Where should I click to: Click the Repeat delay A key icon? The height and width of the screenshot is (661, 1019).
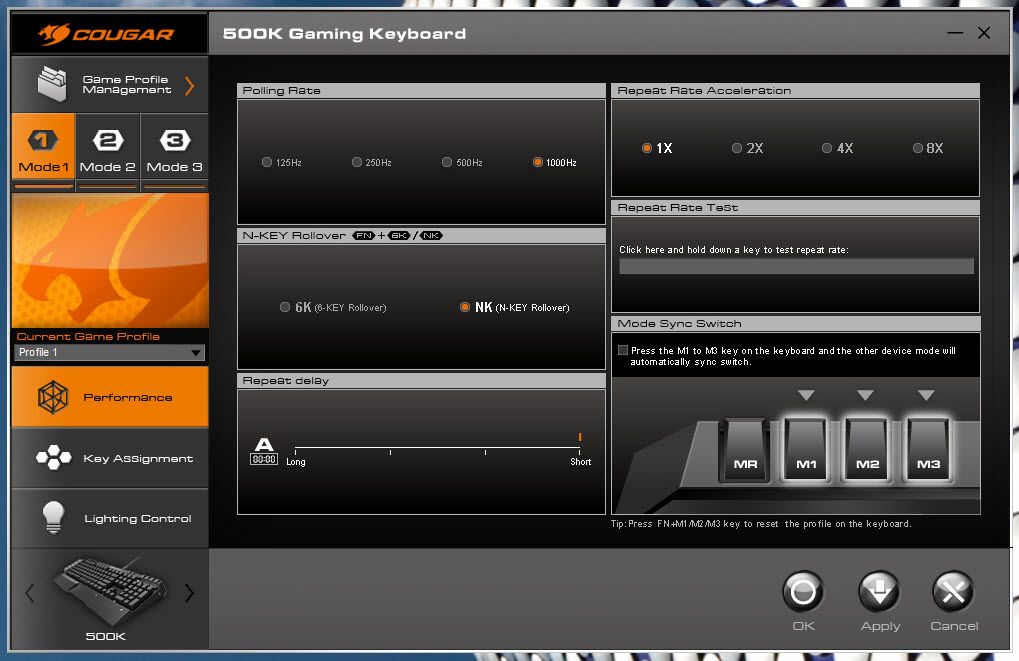click(x=264, y=451)
